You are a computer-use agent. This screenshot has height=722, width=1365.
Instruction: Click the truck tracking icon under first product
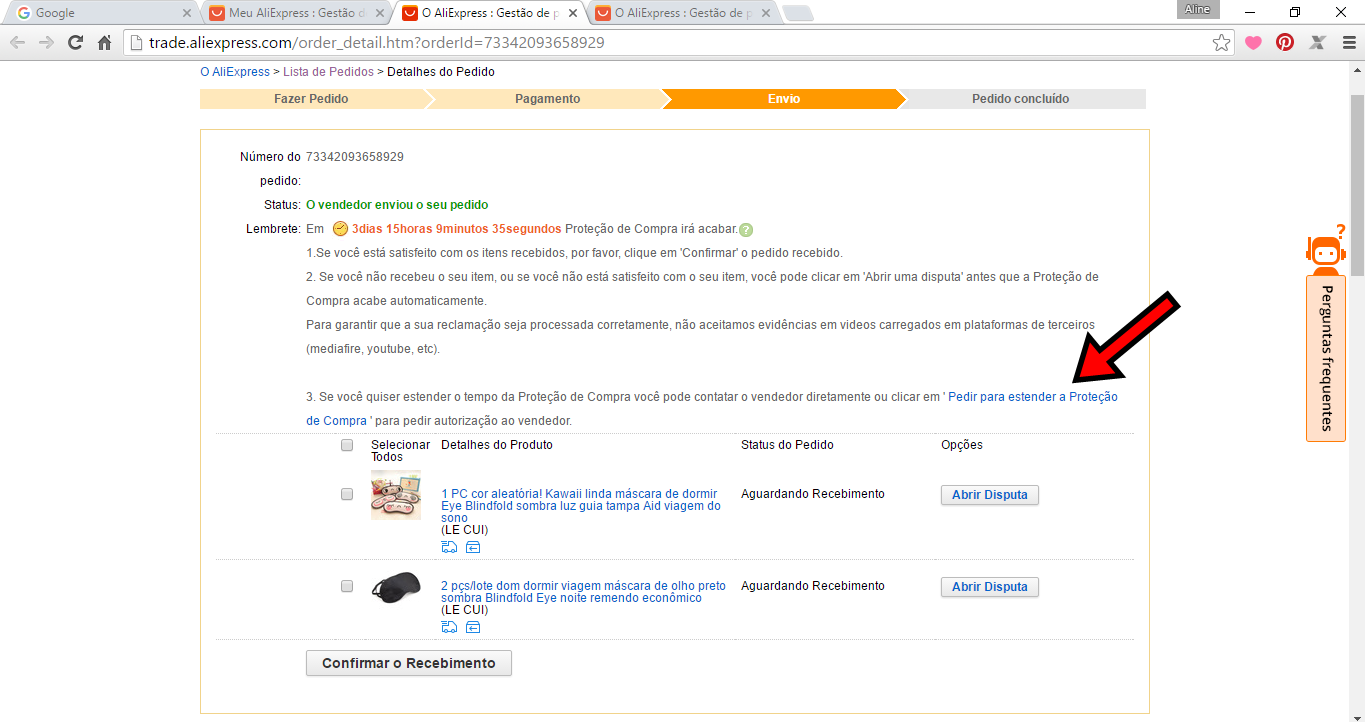tap(449, 546)
